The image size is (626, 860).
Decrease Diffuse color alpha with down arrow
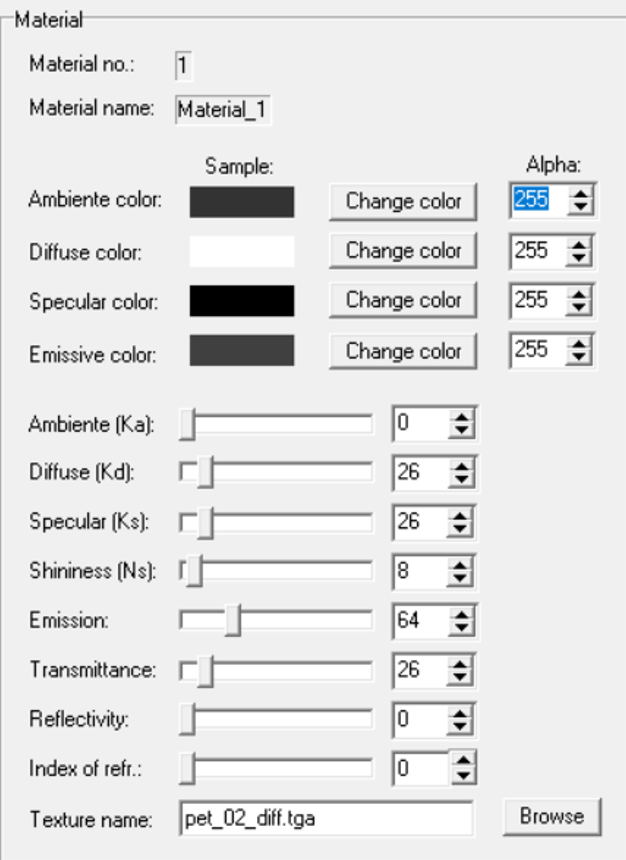pos(580,258)
